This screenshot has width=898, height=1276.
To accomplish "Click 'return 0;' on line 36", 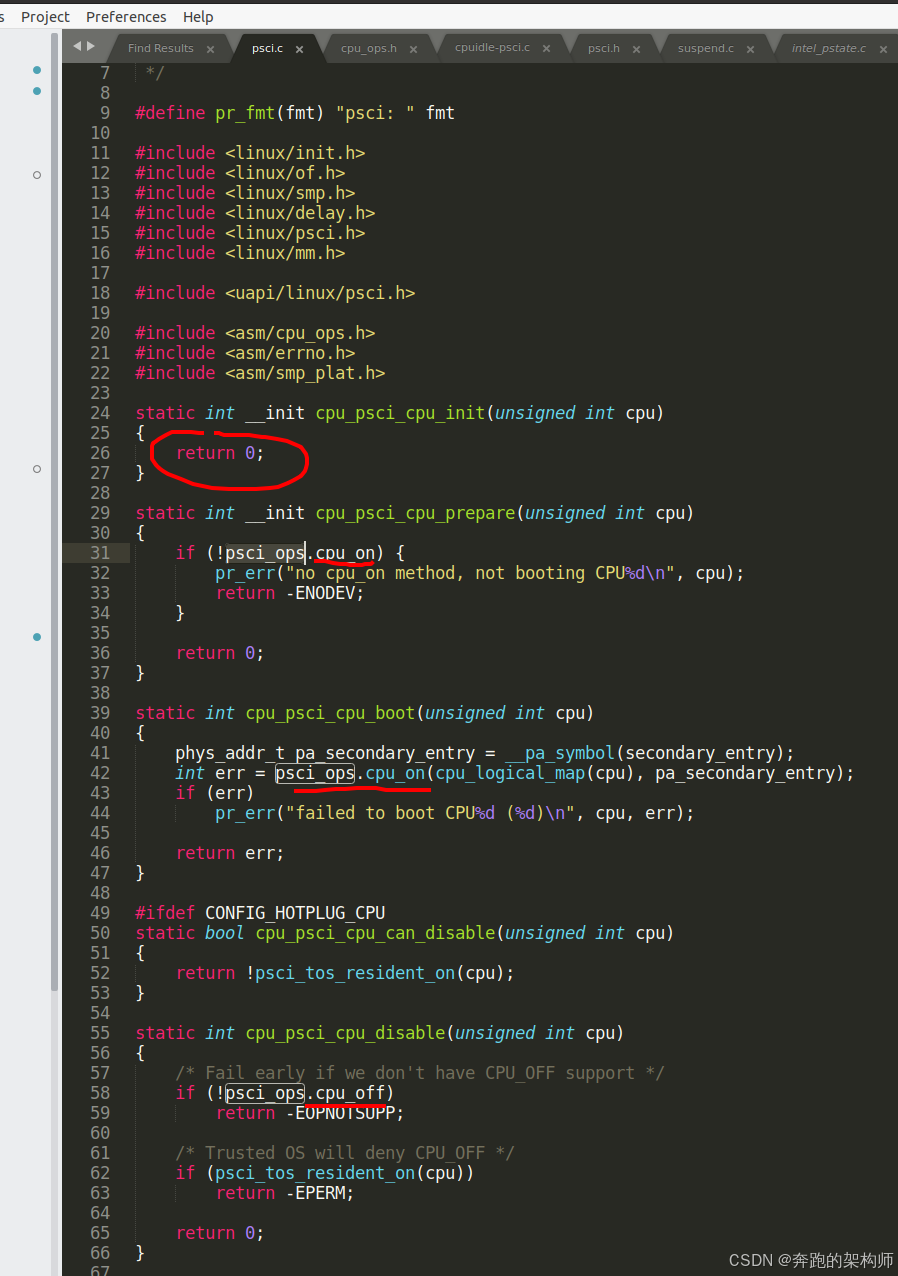I will (x=220, y=653).
